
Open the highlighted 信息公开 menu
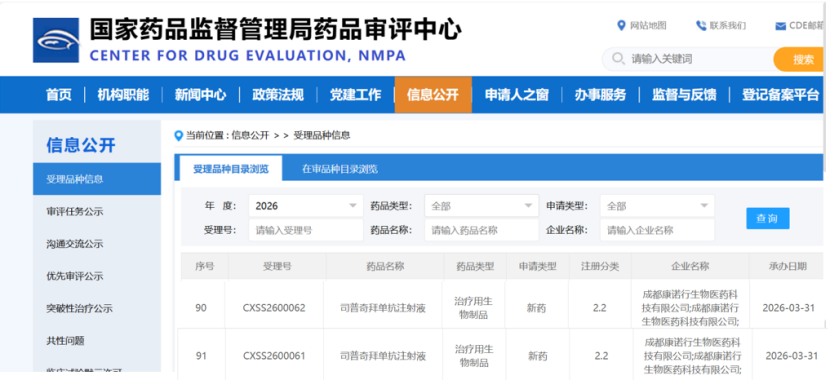point(433,95)
